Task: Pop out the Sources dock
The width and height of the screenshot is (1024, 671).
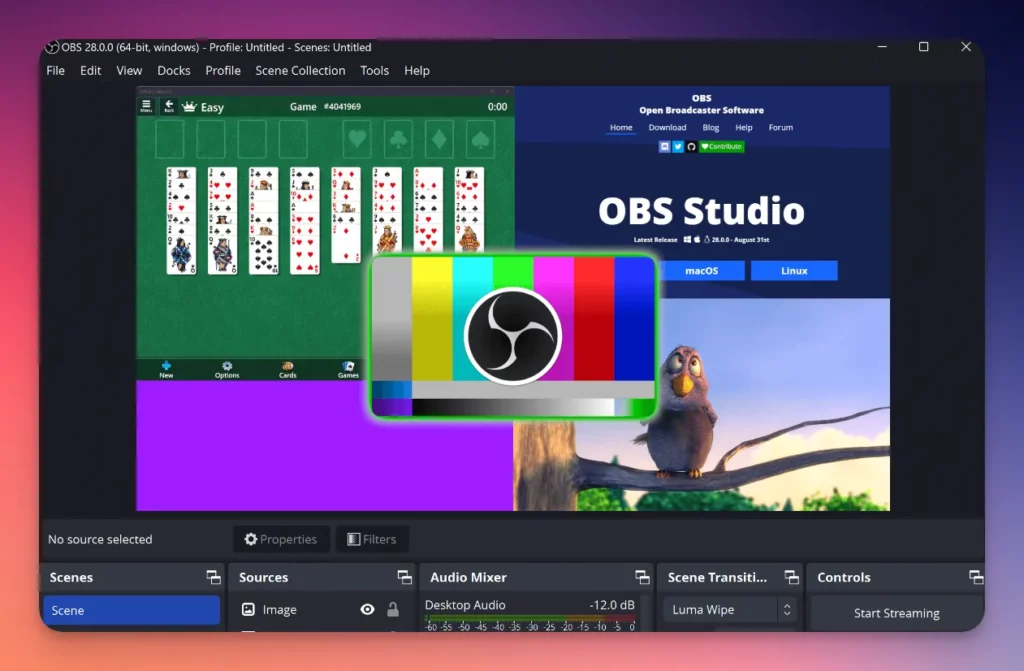Action: (405, 576)
